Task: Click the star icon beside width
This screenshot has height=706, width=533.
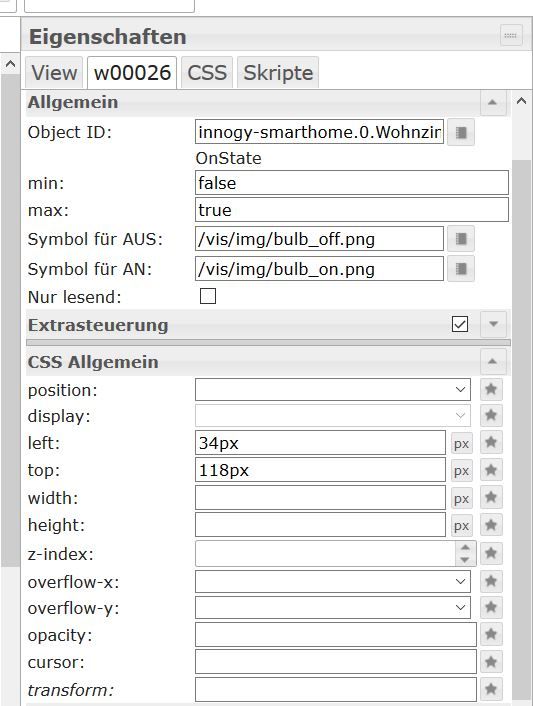Action: point(491,498)
